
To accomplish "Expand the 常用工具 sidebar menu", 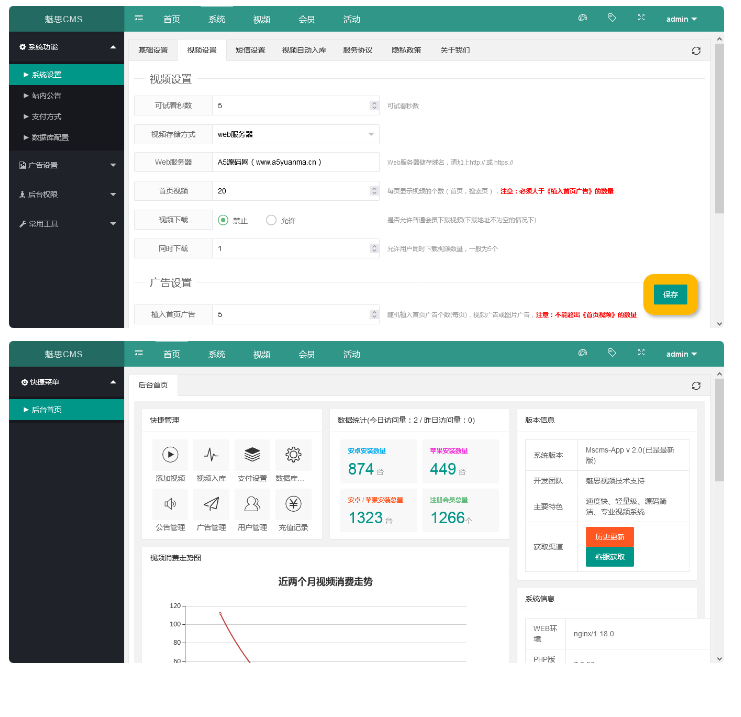I will click(66, 223).
